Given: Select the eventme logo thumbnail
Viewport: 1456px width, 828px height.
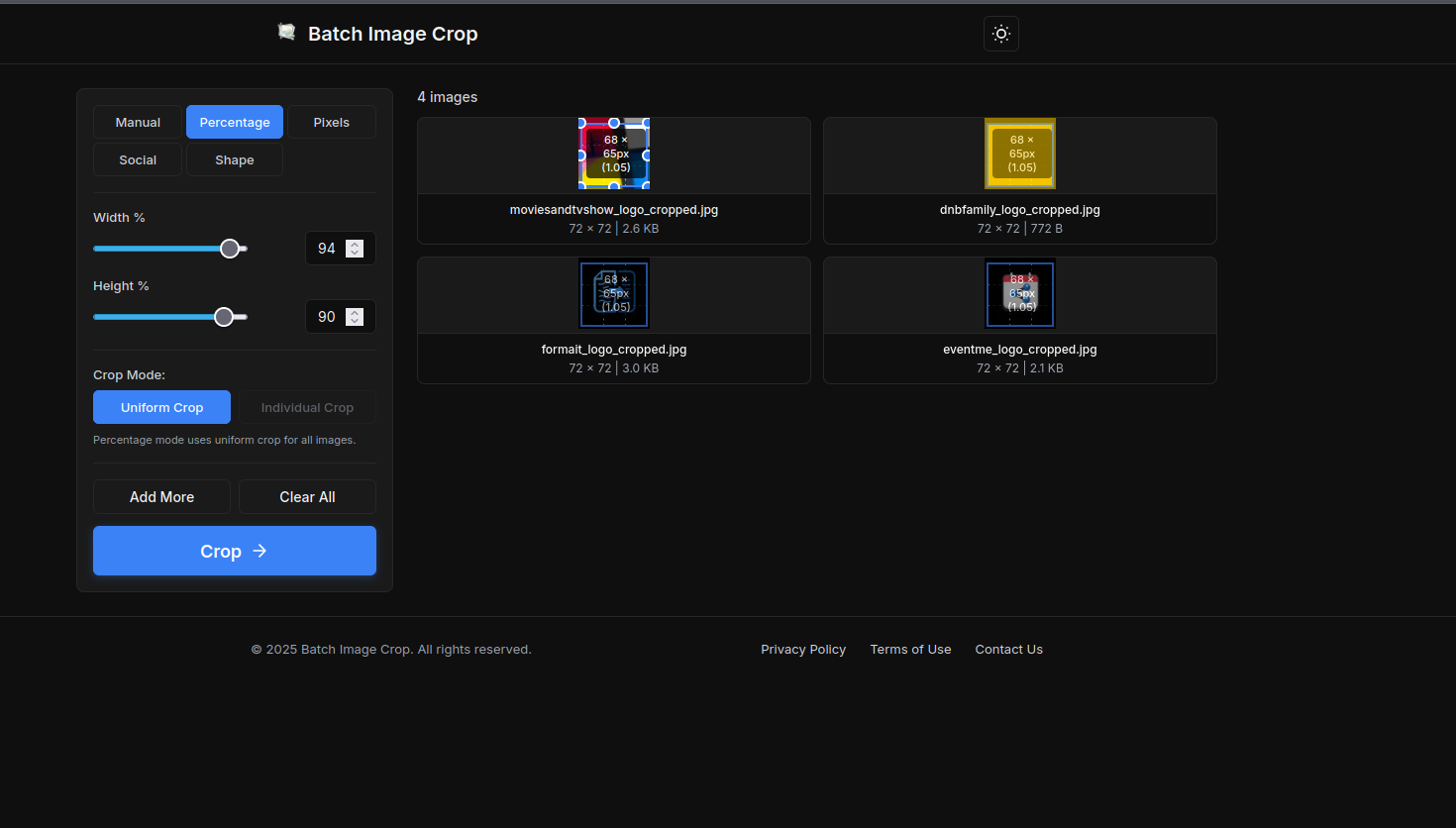Looking at the screenshot, I should 1020,293.
